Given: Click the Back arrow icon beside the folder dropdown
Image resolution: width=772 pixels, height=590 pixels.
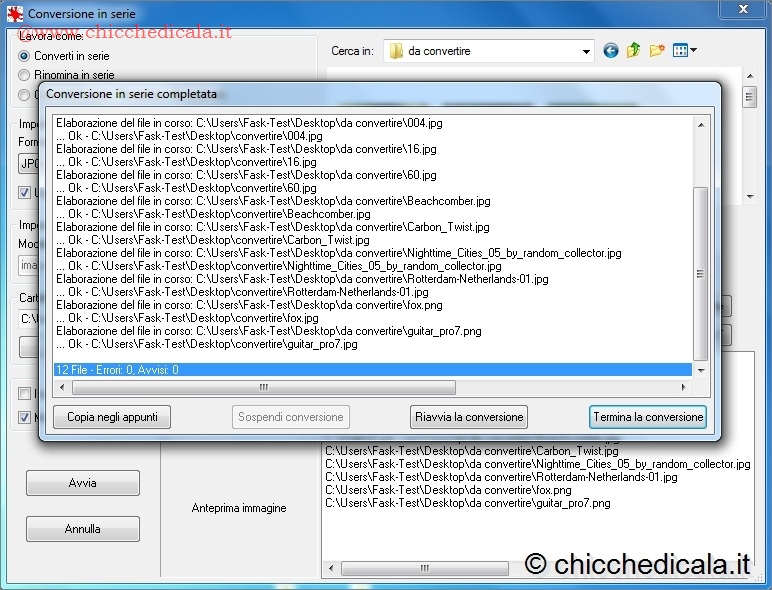Looking at the screenshot, I should 611,51.
